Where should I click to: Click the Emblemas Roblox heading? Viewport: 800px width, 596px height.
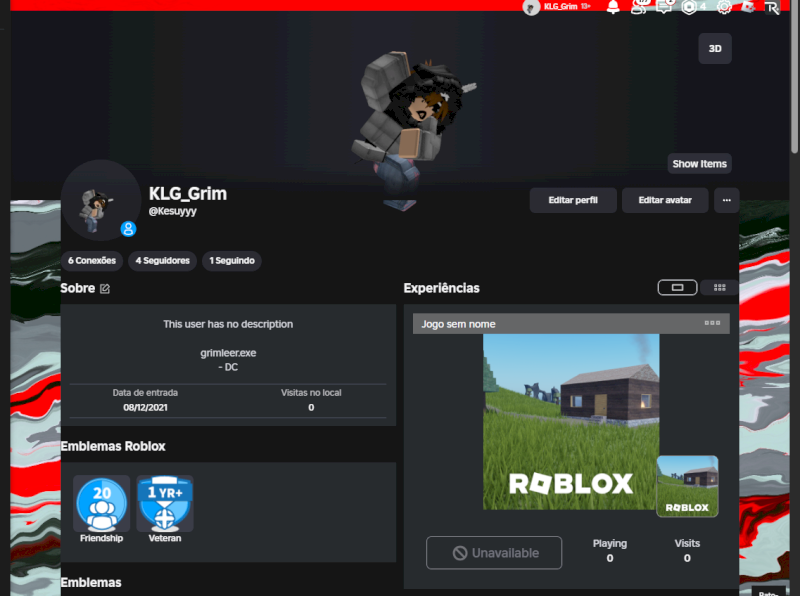click(113, 446)
